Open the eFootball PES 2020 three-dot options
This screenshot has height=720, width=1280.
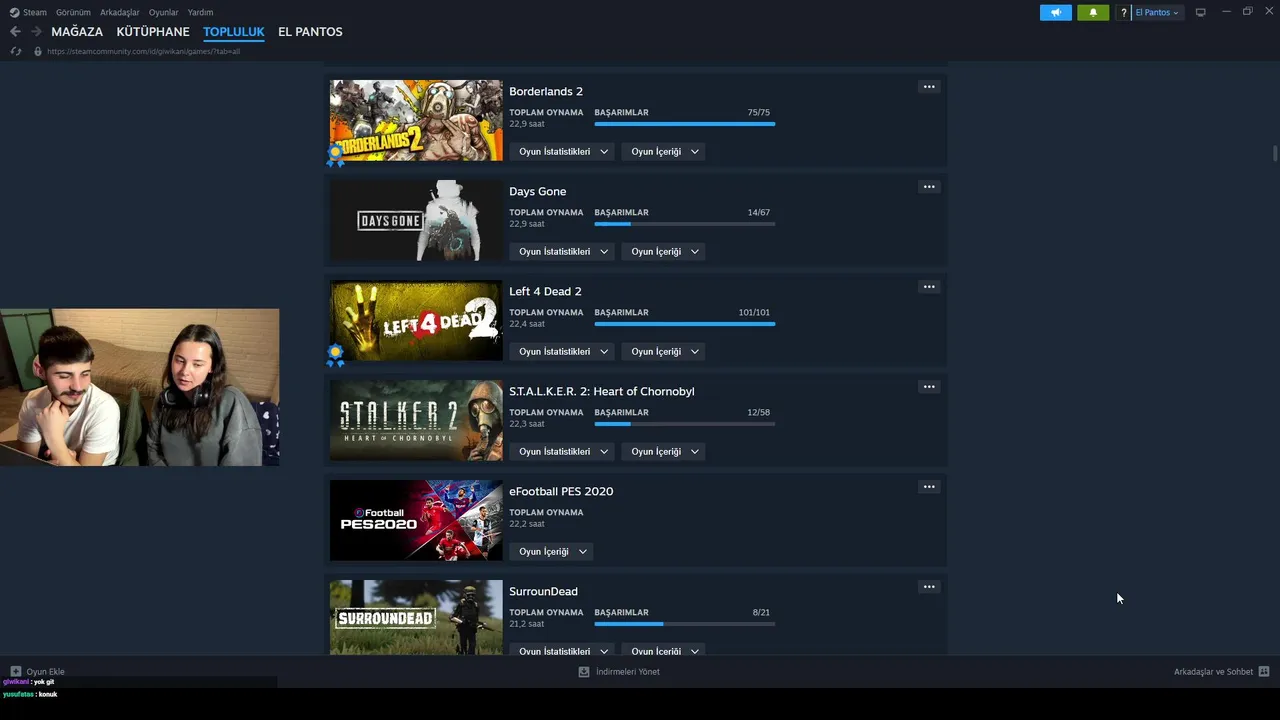[929, 487]
